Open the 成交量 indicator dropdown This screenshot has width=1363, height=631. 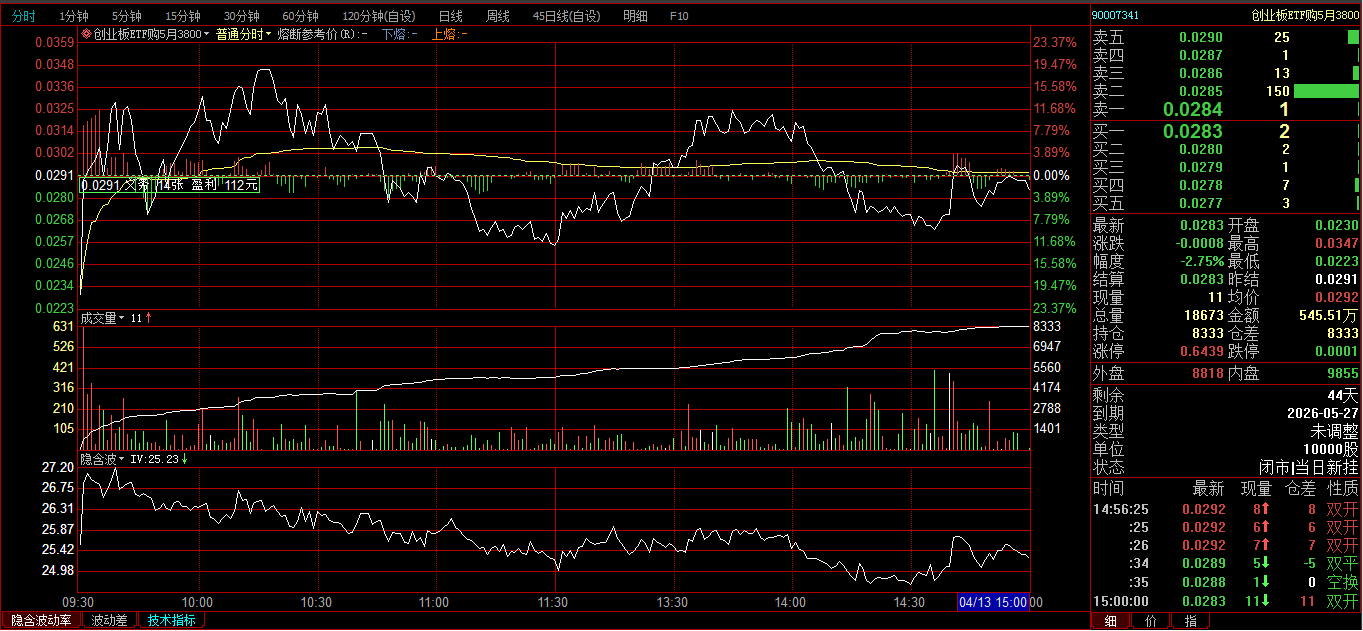pyautogui.click(x=102, y=318)
